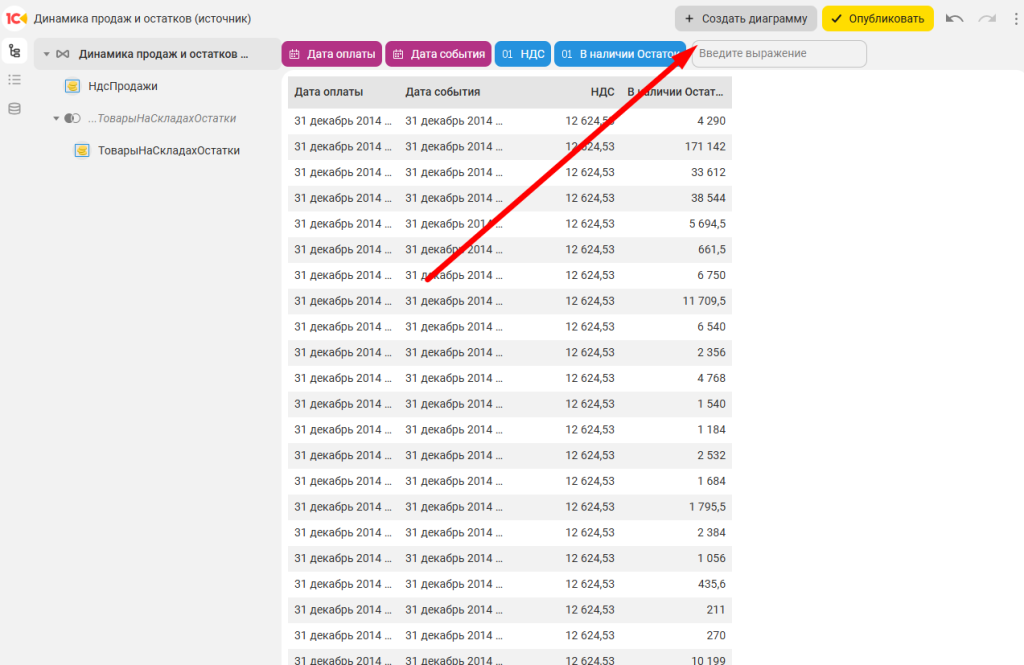
Task: Collapse the Динамика продаж и остатков node
Action: 46,54
